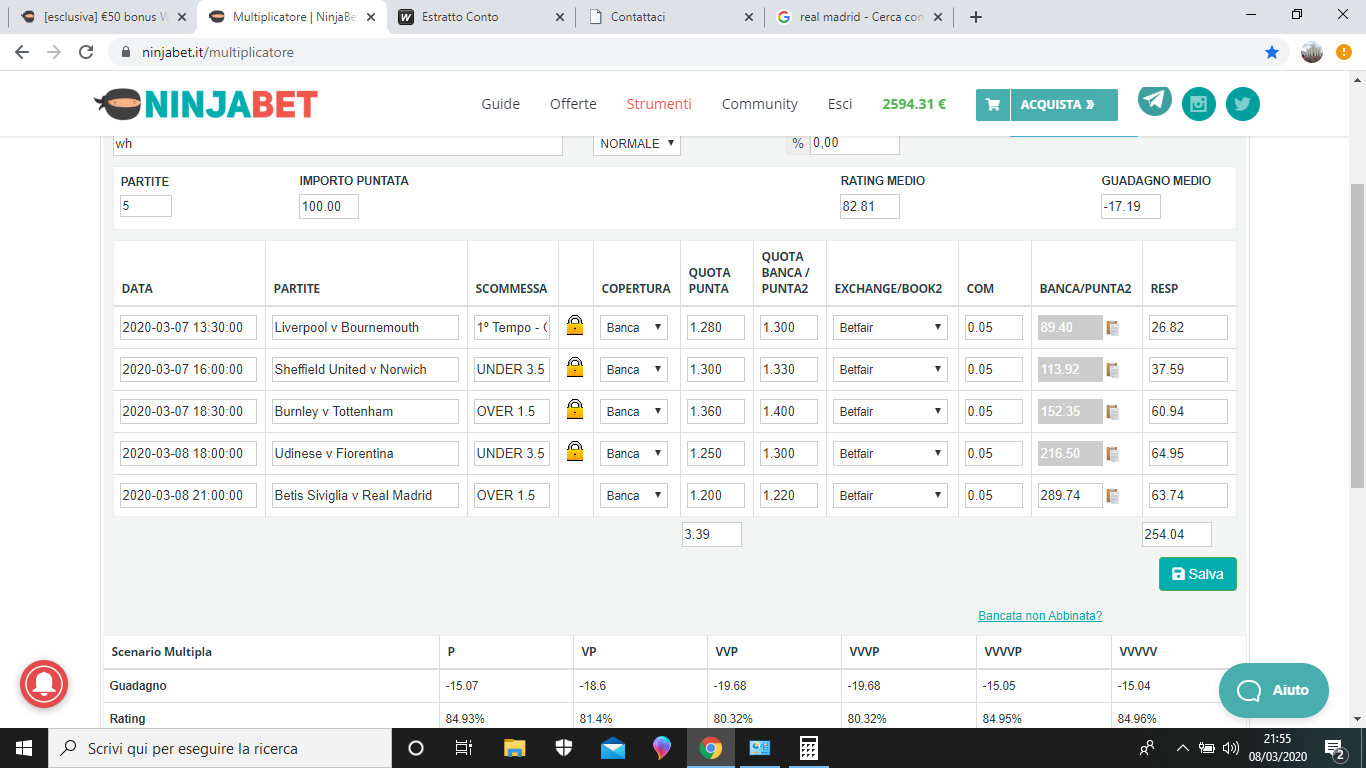The width and height of the screenshot is (1366, 768).
Task: Open Copertura dropdown for Betis Siviglia row
Action: pos(634,495)
